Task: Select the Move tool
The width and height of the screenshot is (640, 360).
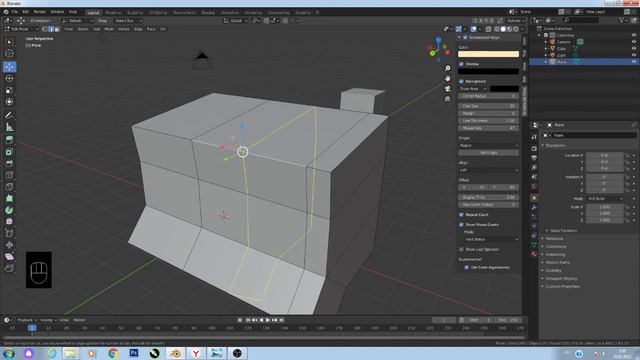Action: point(9,67)
